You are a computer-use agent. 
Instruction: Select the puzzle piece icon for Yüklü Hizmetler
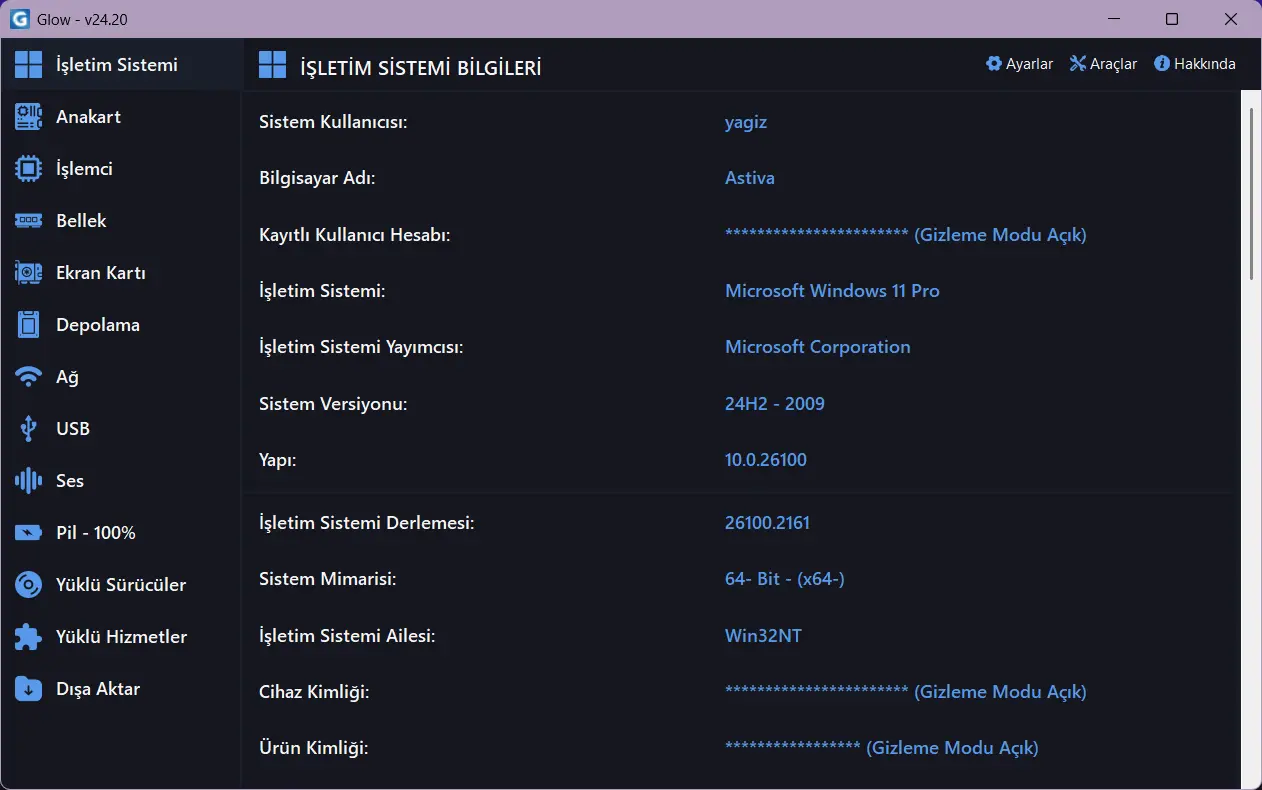tap(28, 637)
